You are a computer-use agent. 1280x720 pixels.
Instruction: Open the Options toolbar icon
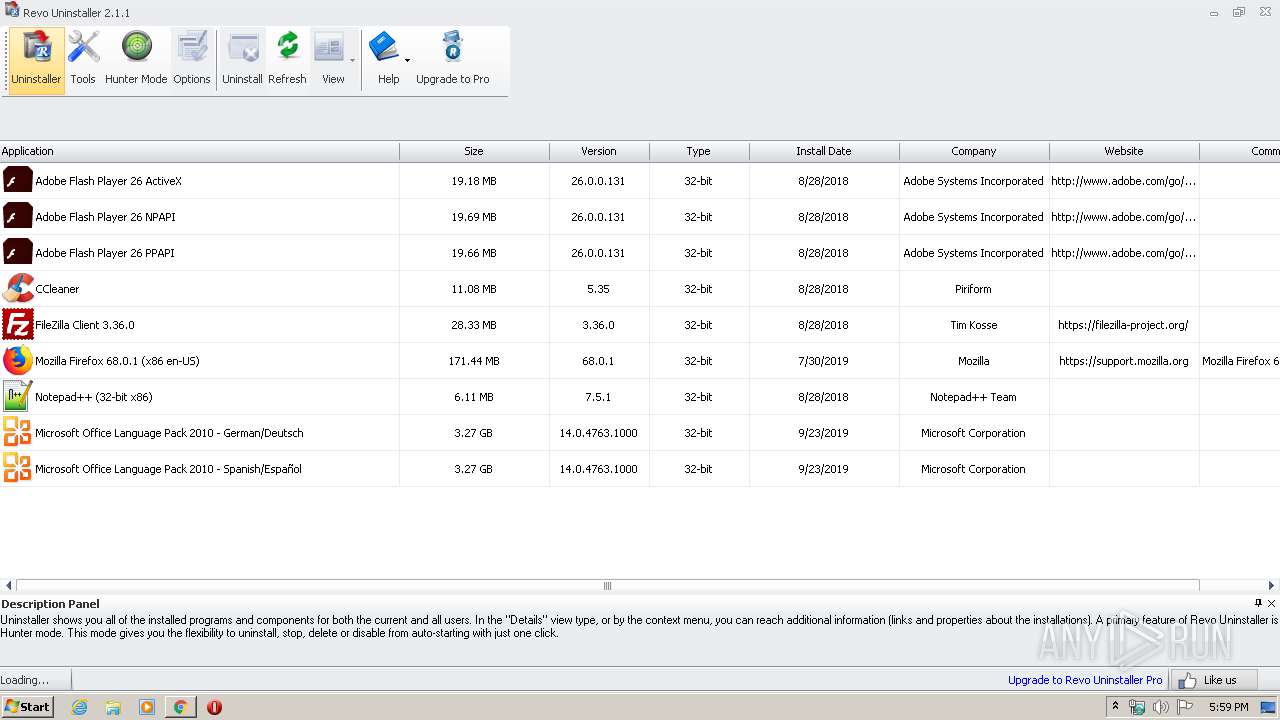tap(192, 60)
